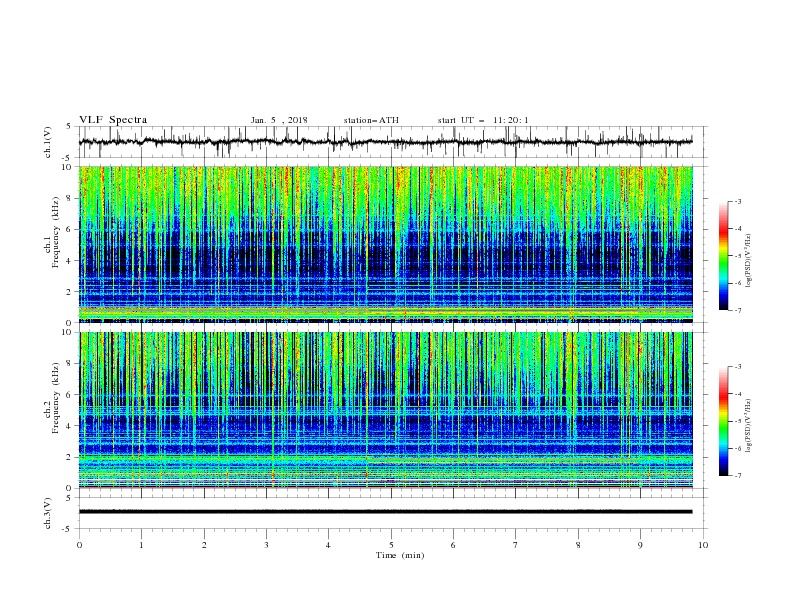
Task: Click the ch.1 "Frequency (kHz)" axis label
Action: (55, 233)
